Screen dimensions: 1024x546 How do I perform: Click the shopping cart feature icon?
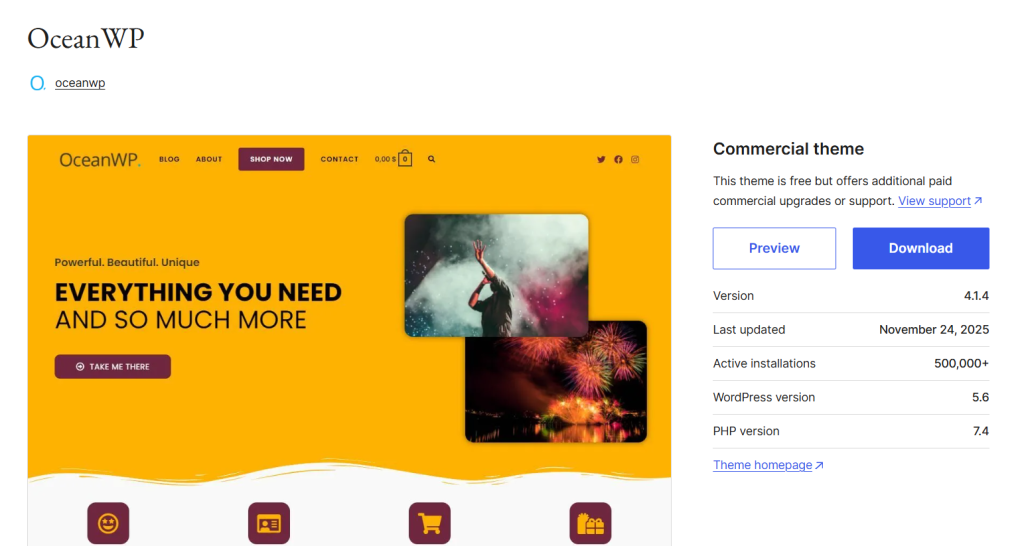coord(430,523)
